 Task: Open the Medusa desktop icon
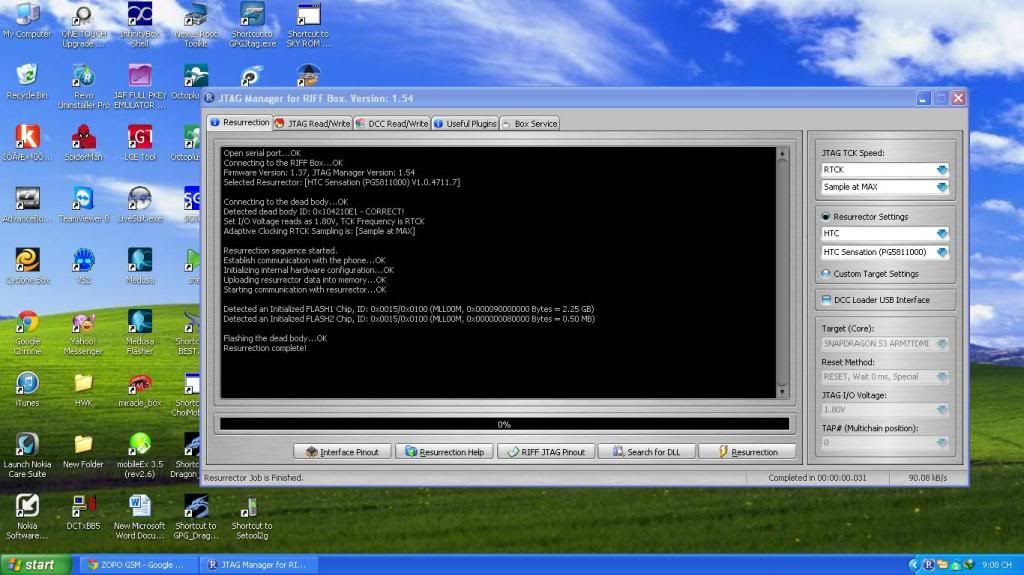(140, 265)
